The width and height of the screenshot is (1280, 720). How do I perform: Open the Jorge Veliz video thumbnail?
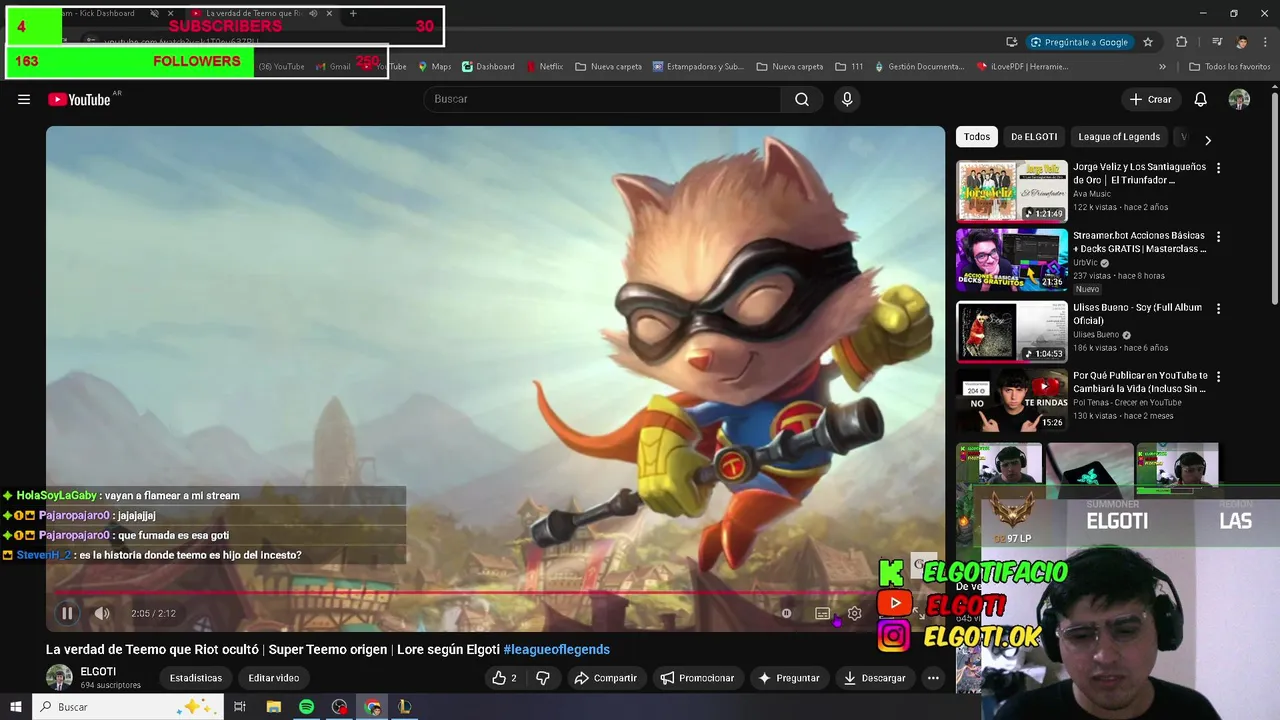tap(1012, 191)
